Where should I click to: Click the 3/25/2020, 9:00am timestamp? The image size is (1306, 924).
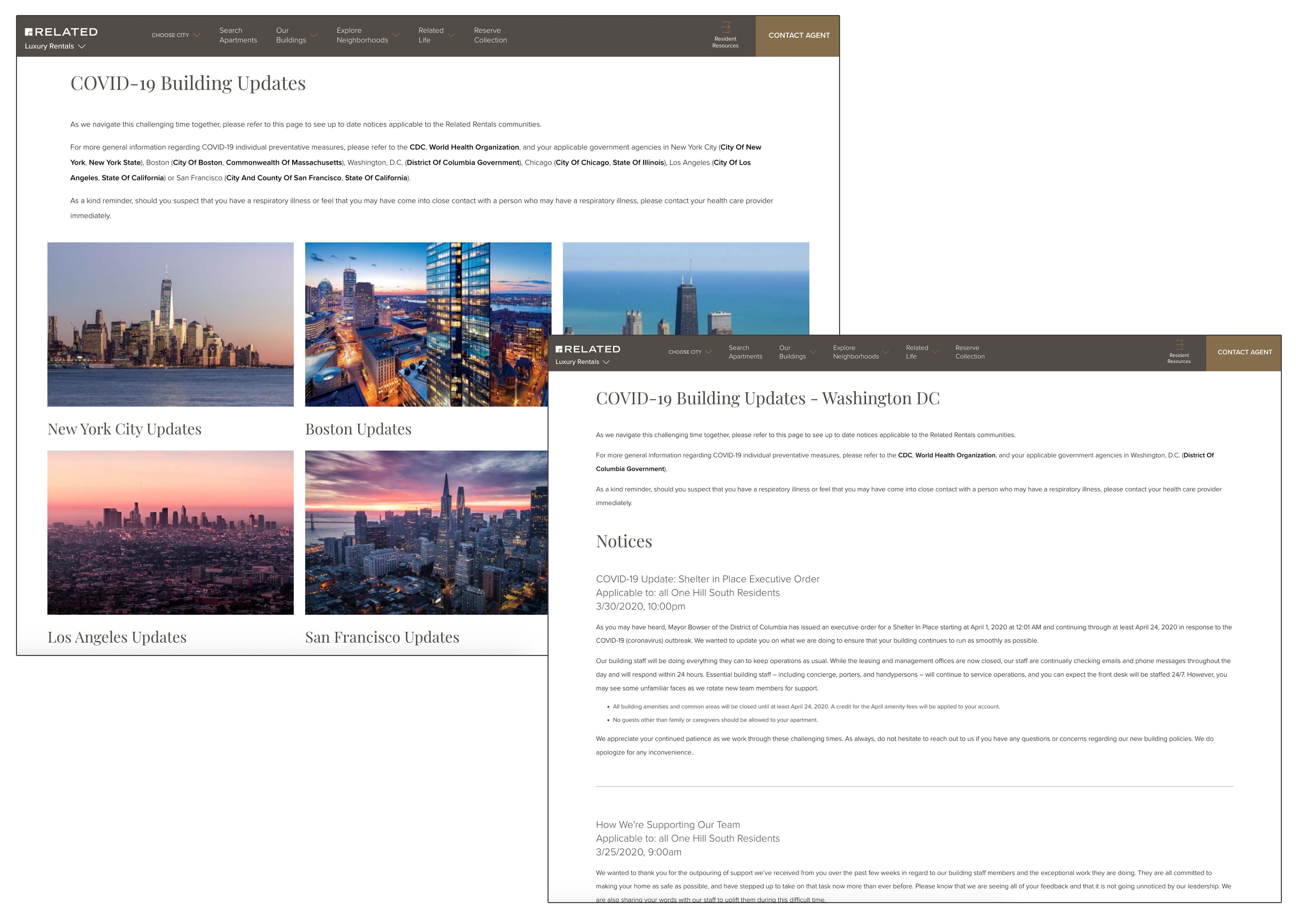[x=638, y=852]
